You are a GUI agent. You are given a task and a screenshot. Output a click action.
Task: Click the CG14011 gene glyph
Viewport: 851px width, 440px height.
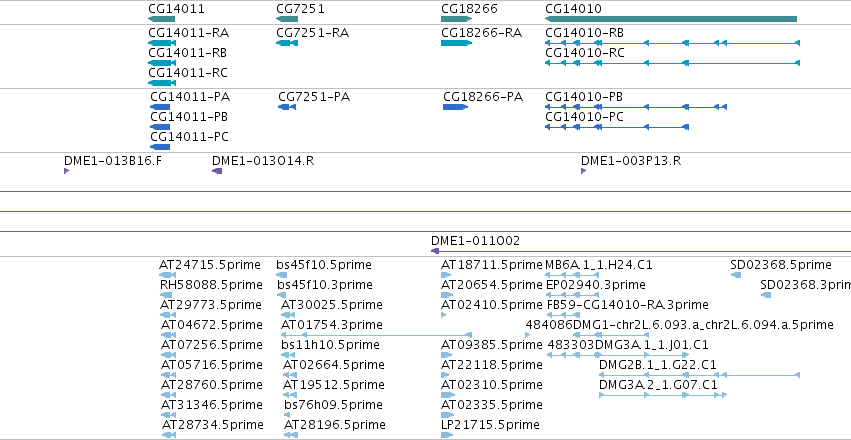[x=161, y=19]
